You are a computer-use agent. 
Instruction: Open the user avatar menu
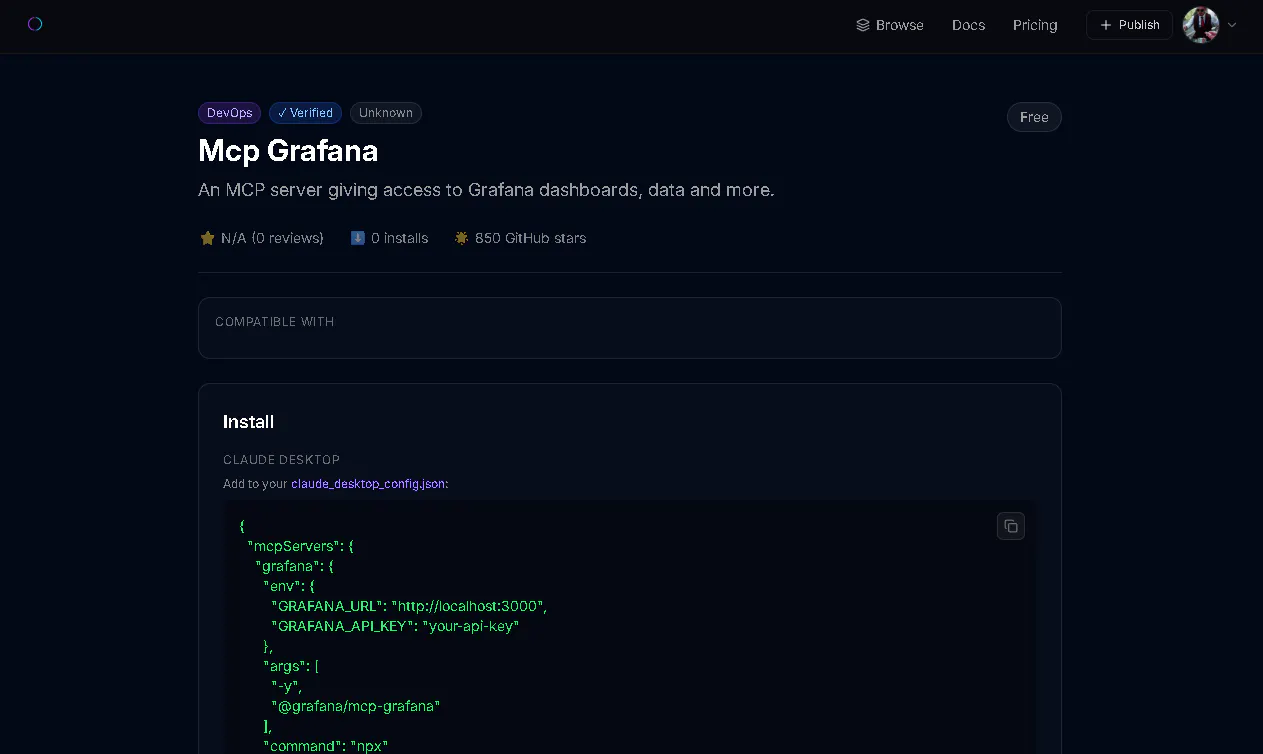click(1200, 25)
